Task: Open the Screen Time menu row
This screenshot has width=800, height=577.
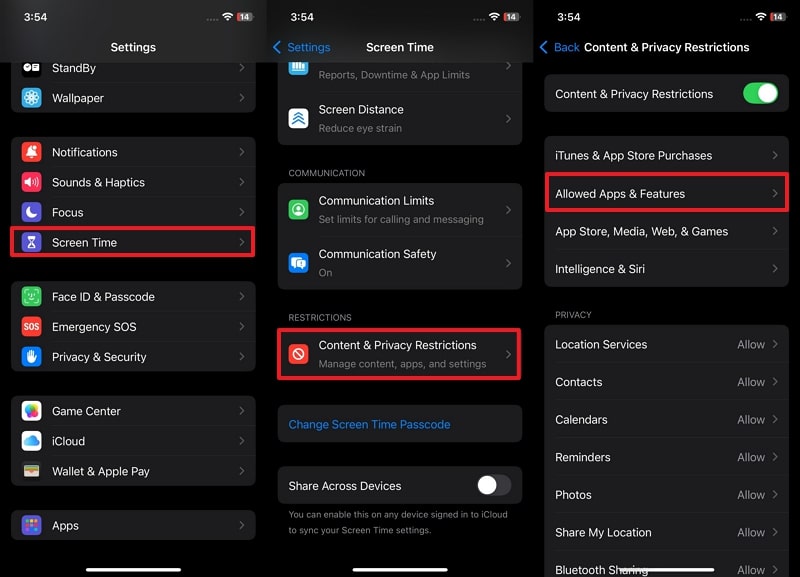Action: tap(133, 242)
